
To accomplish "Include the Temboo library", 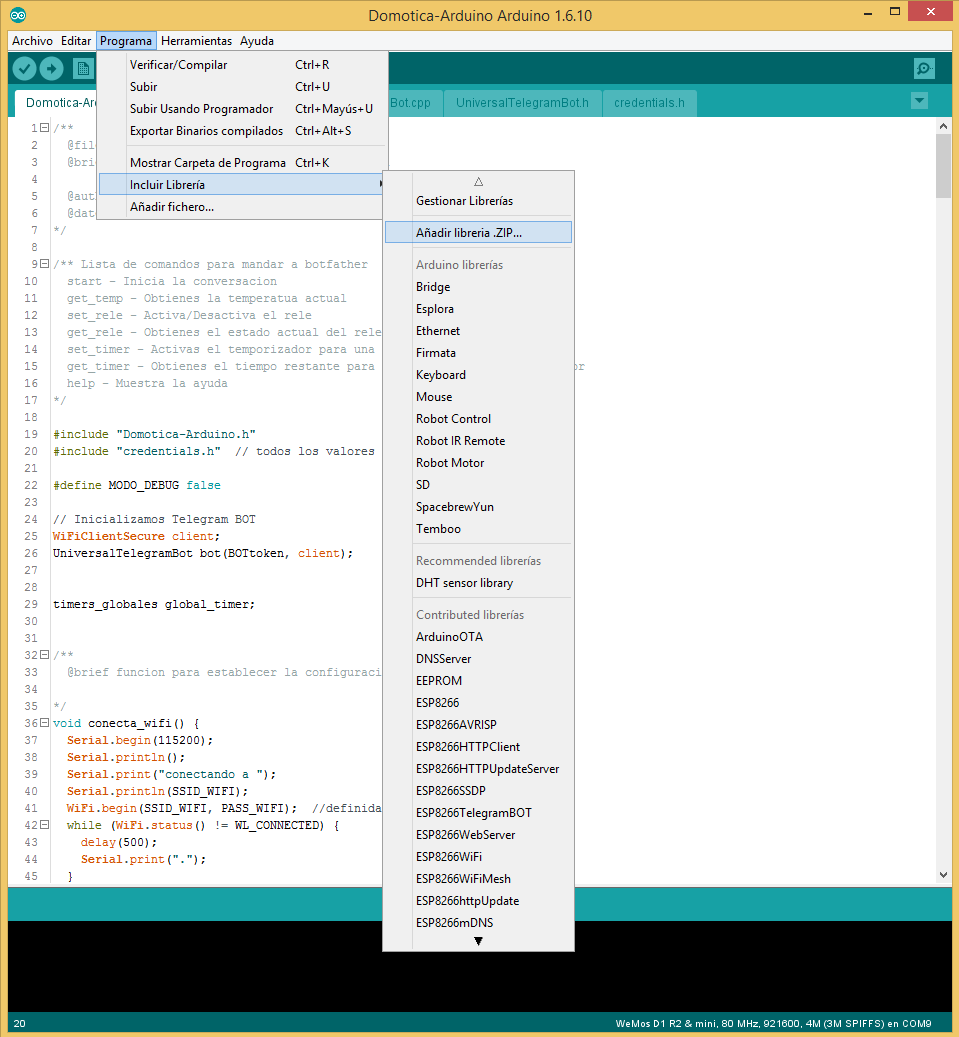I will (478, 528).
